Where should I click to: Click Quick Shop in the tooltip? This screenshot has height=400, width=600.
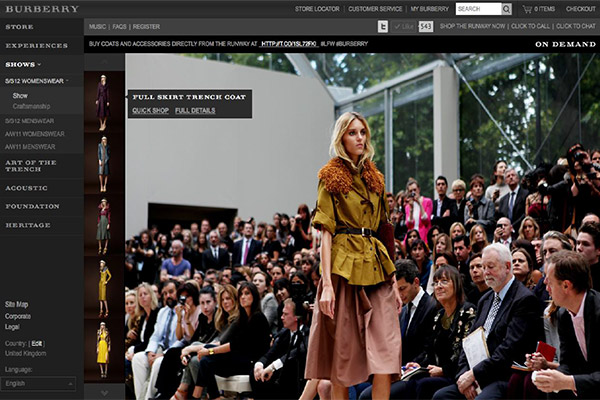click(x=150, y=111)
